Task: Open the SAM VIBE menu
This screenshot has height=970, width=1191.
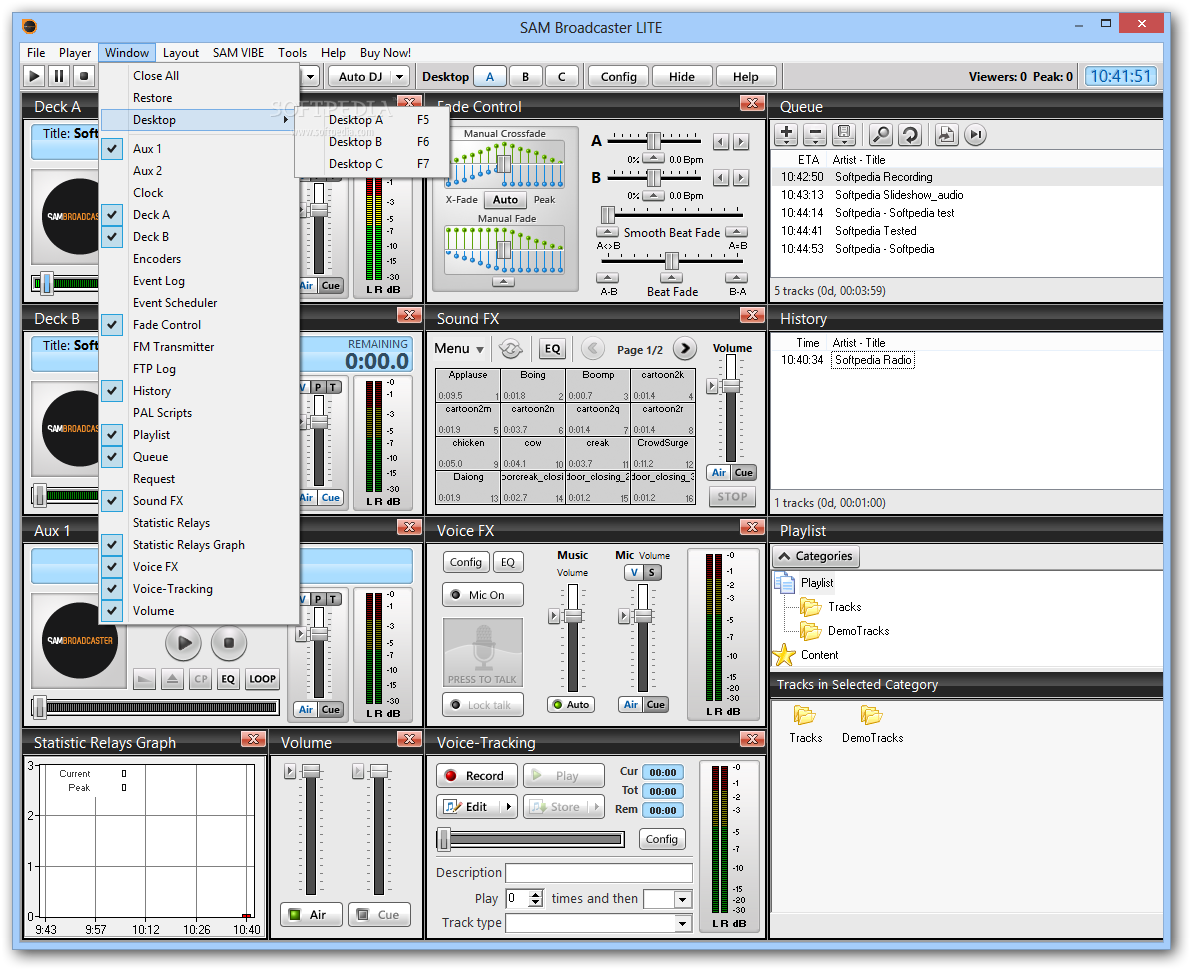Action: tap(239, 52)
